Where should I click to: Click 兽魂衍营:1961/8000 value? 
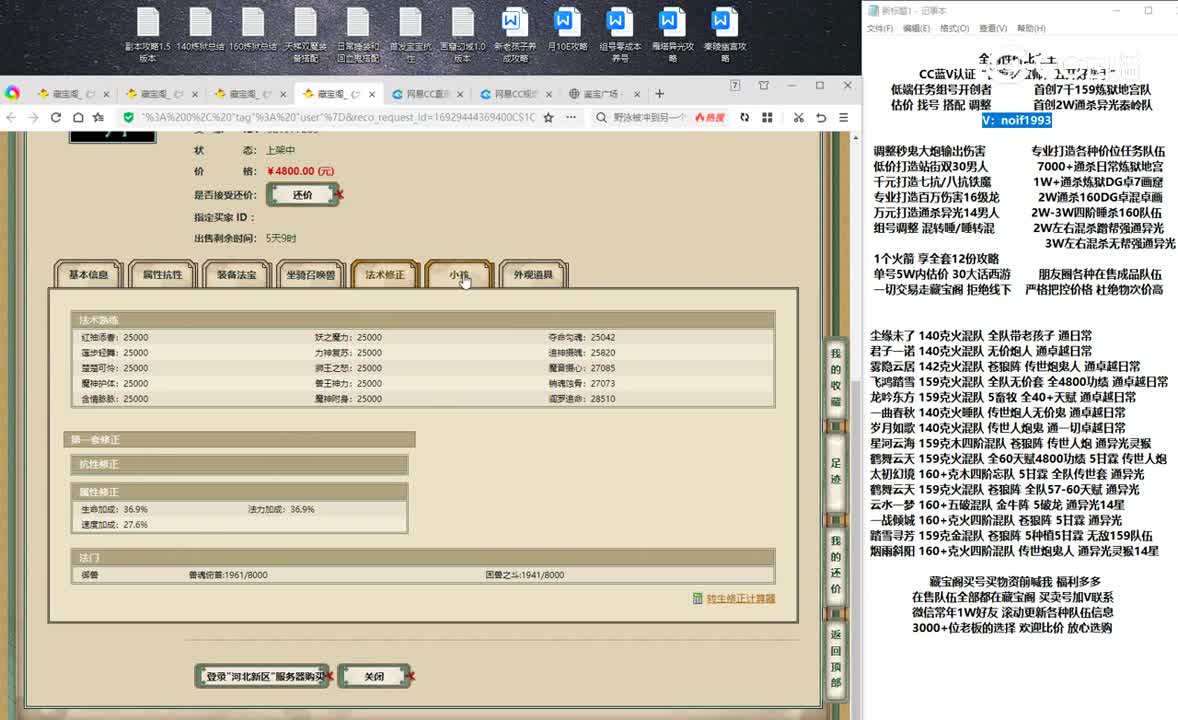click(228, 575)
